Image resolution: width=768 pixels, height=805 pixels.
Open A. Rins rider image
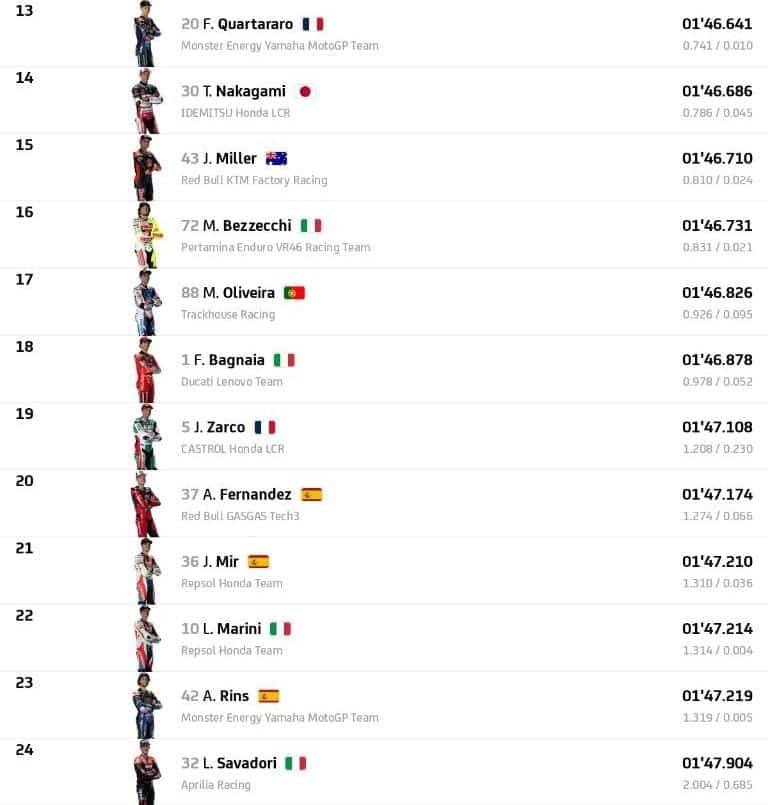(146, 705)
